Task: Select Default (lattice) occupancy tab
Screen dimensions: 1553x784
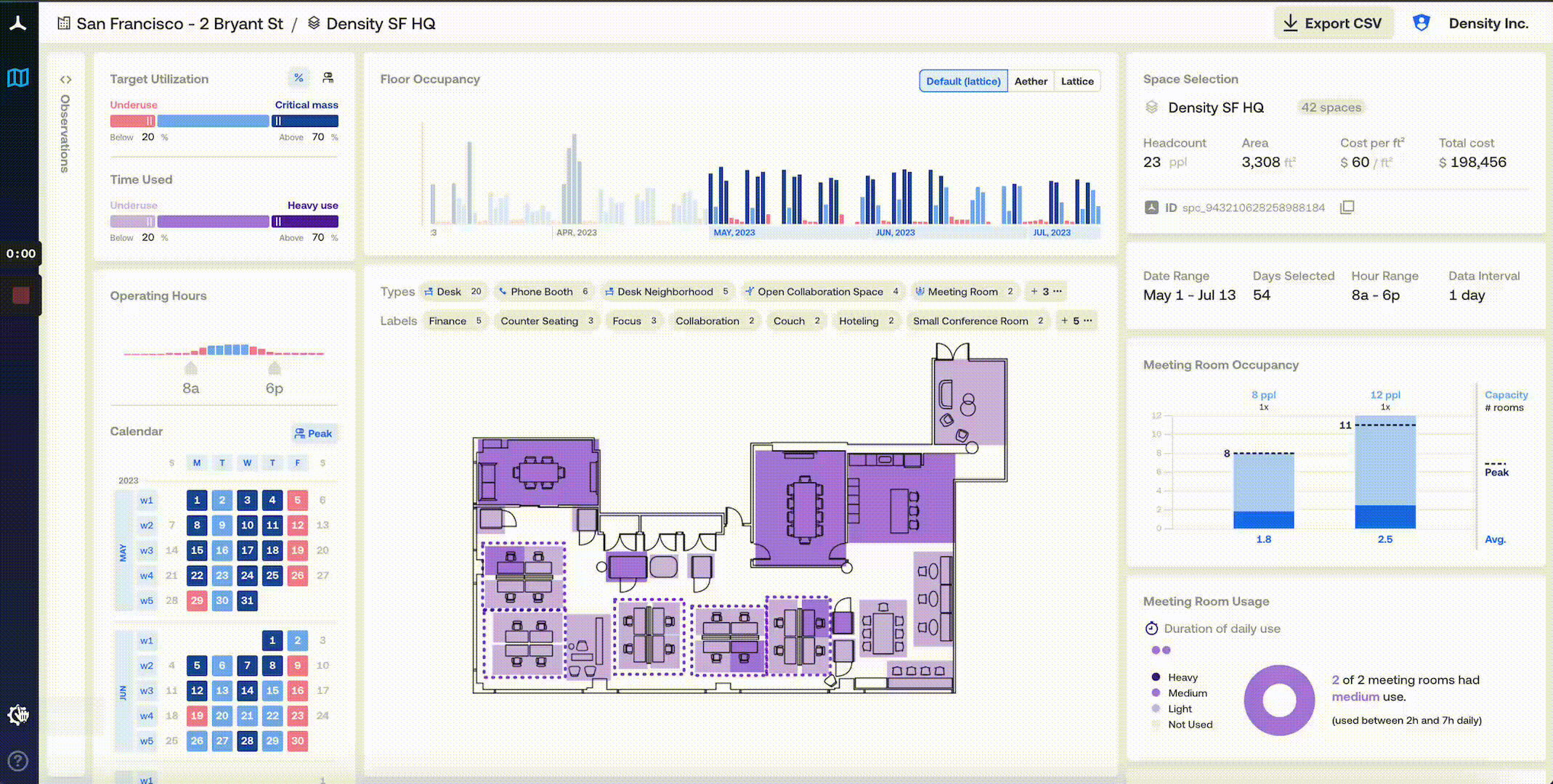Action: (x=963, y=81)
